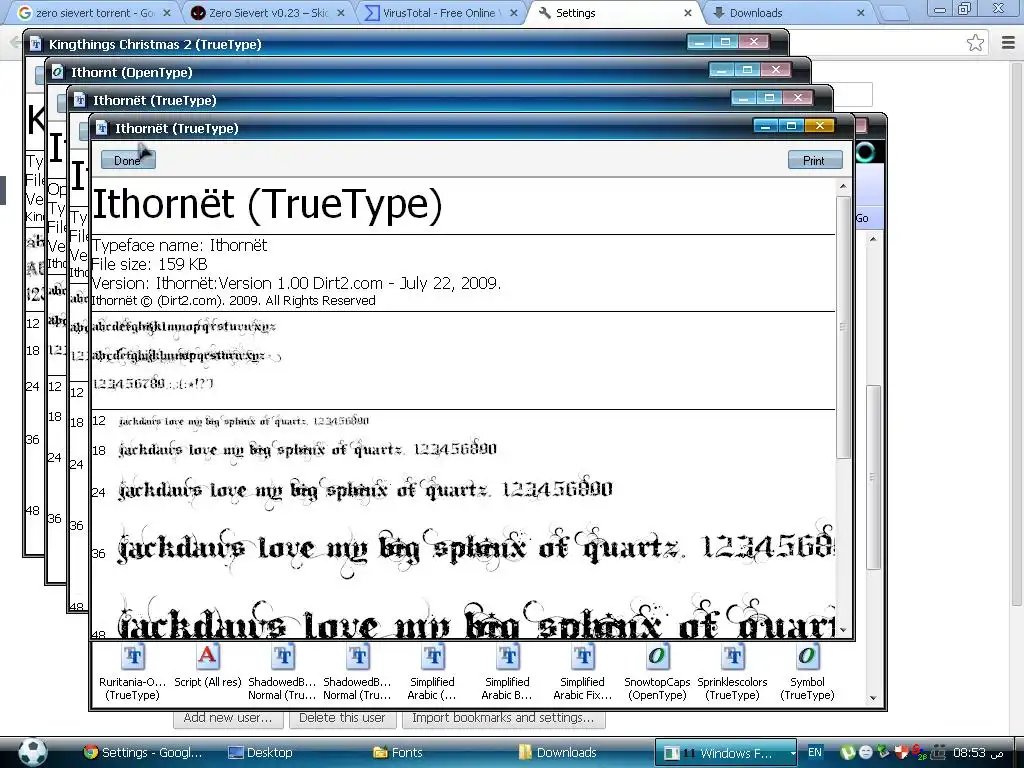Image resolution: width=1024 pixels, height=768 pixels.
Task: Open the Fonts taskbar button
Action: coord(398,752)
